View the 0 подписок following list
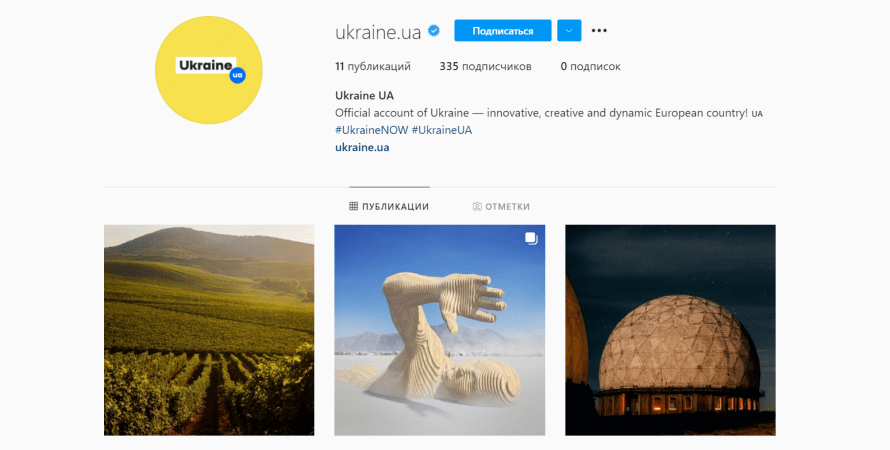 click(590, 66)
